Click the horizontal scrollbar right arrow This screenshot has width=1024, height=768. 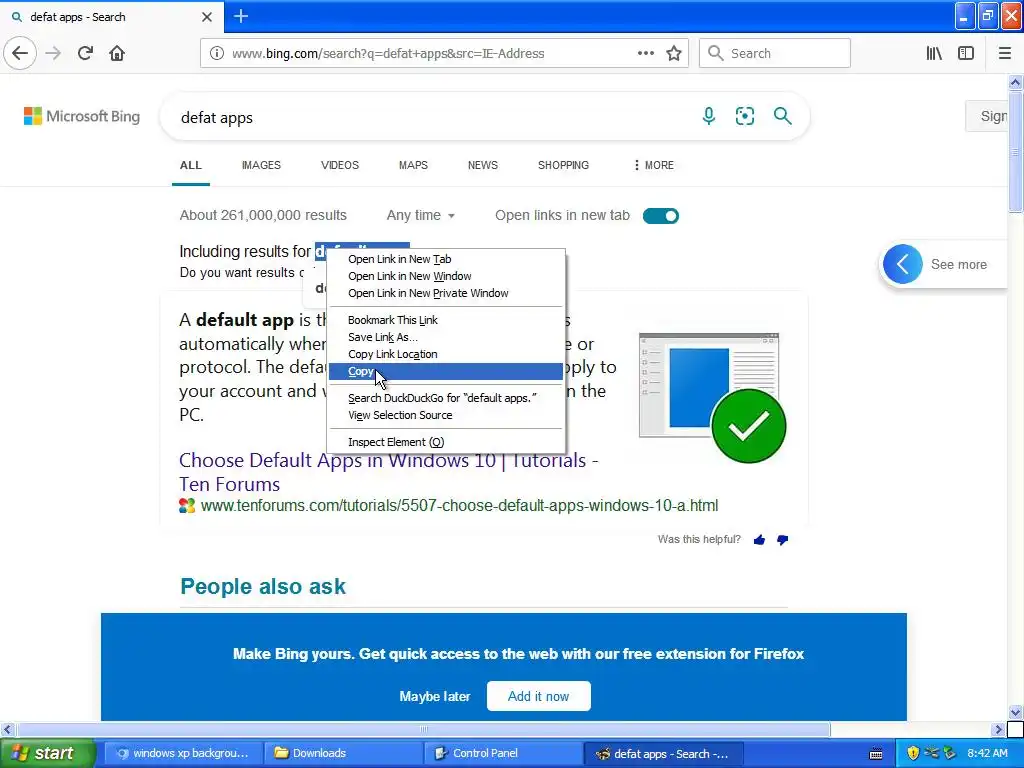coord(999,729)
